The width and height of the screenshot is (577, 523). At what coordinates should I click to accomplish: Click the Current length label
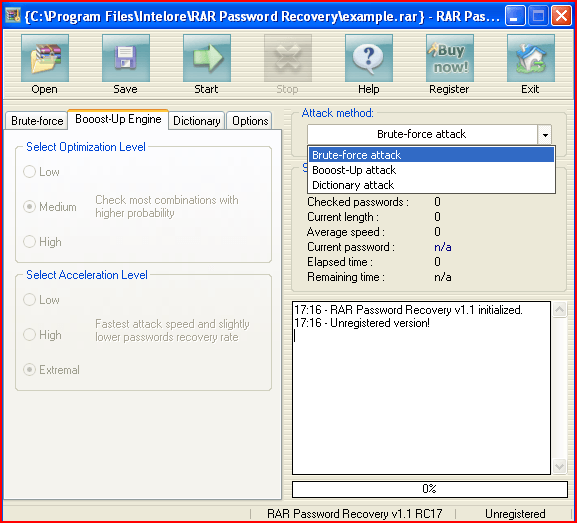click(343, 217)
